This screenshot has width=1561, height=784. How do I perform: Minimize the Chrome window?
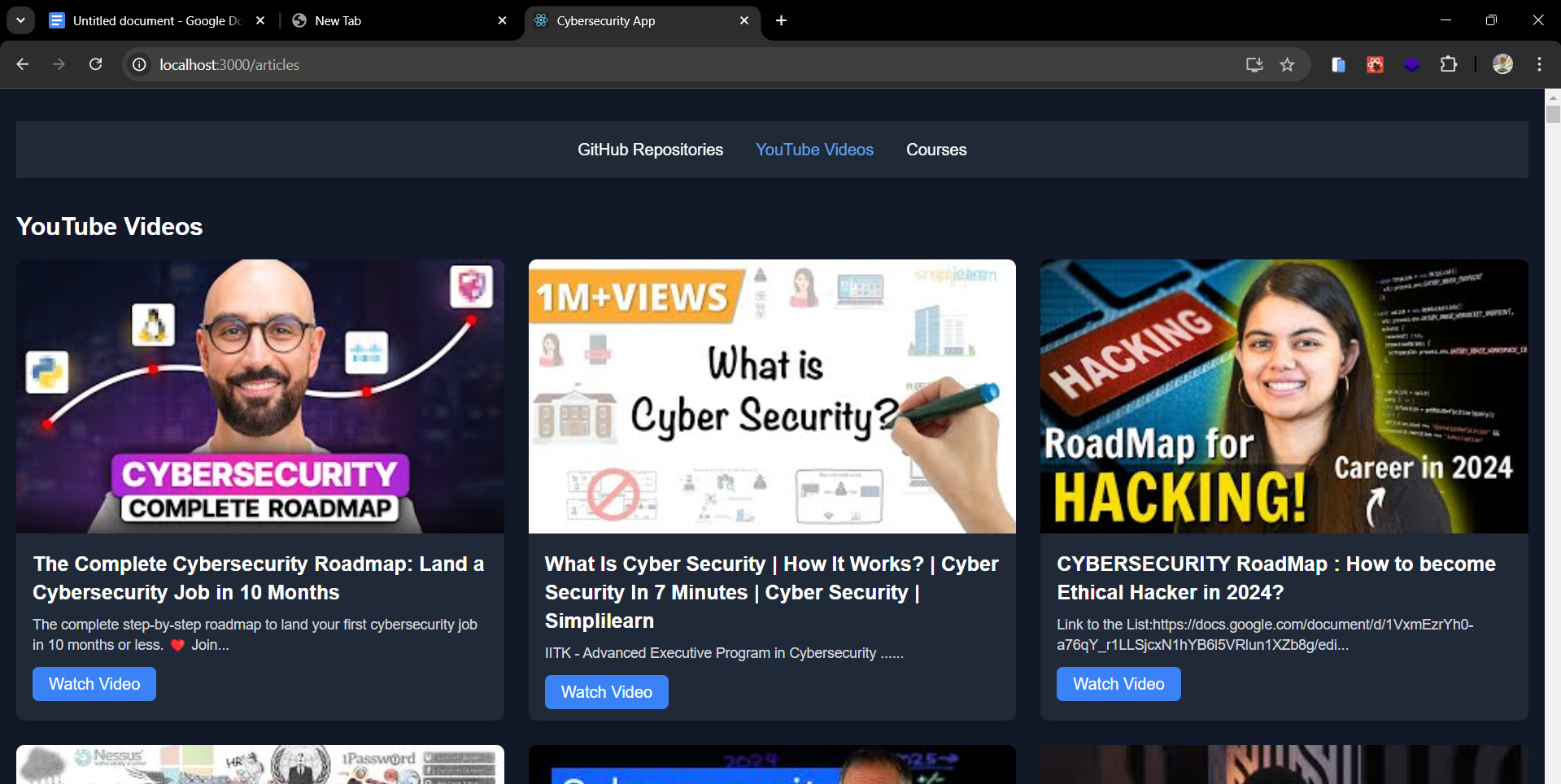[x=1445, y=20]
